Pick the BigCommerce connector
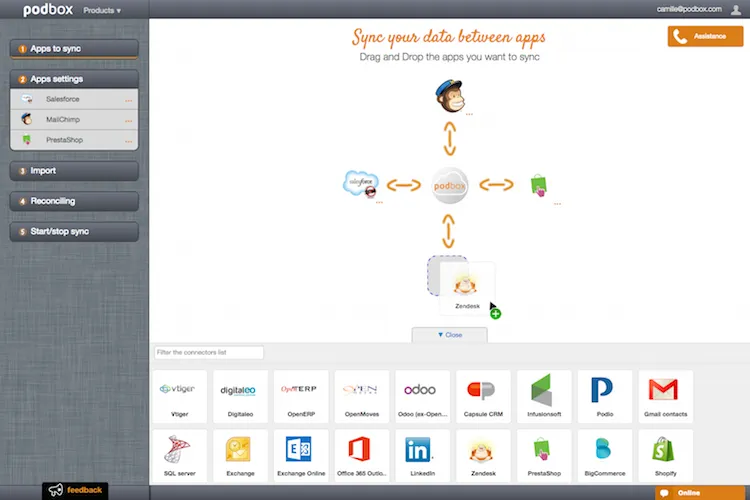This screenshot has height=500, width=750. pyautogui.click(x=605, y=456)
